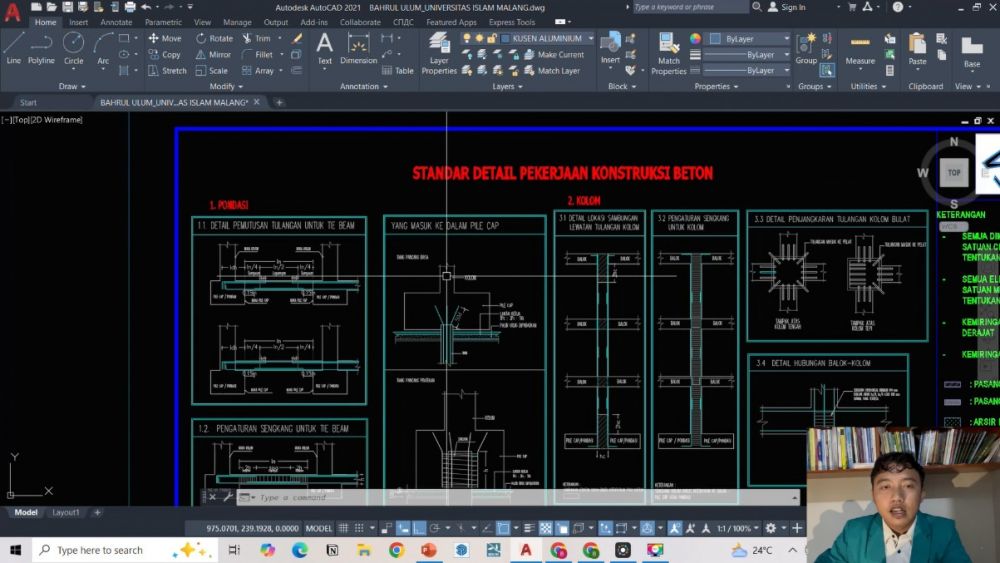
Task: Open the annotation scale 1:1 dropdown
Action: pos(734,528)
